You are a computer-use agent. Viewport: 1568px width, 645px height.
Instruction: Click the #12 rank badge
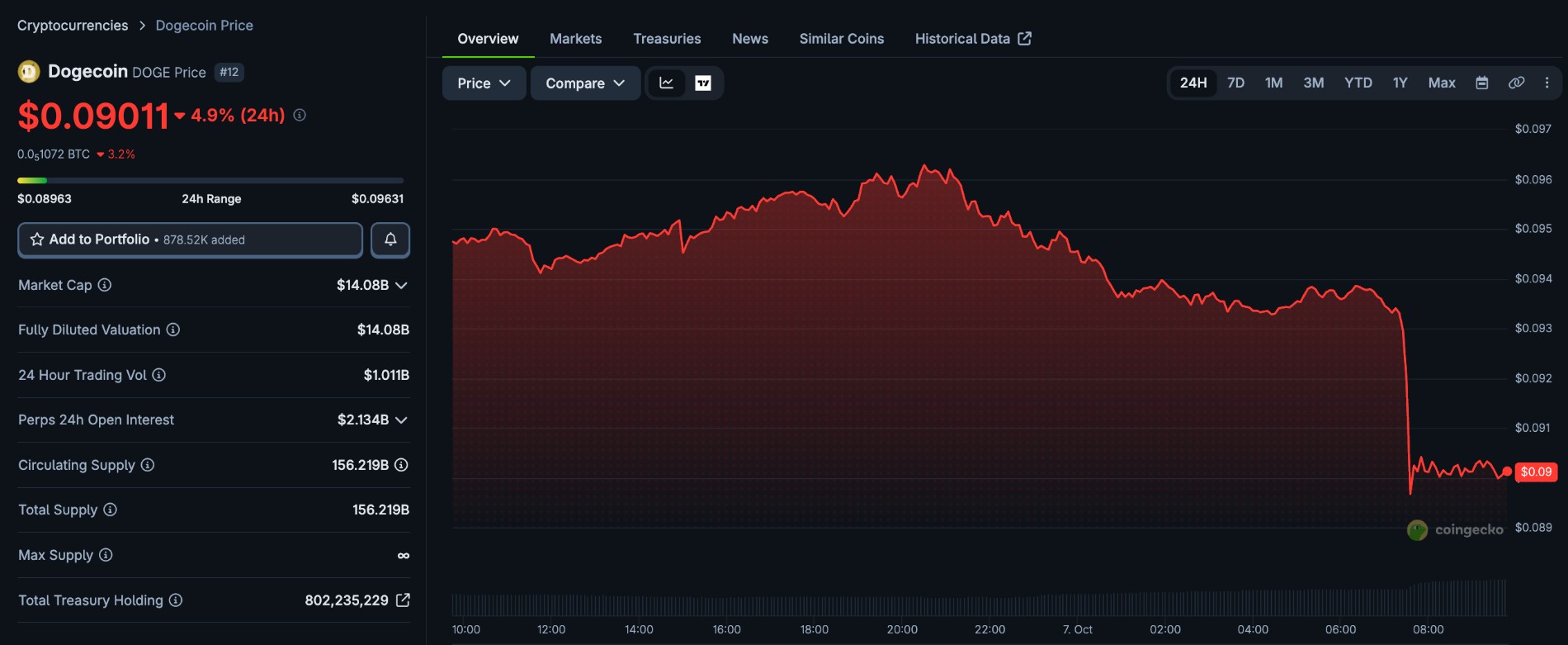click(x=229, y=72)
